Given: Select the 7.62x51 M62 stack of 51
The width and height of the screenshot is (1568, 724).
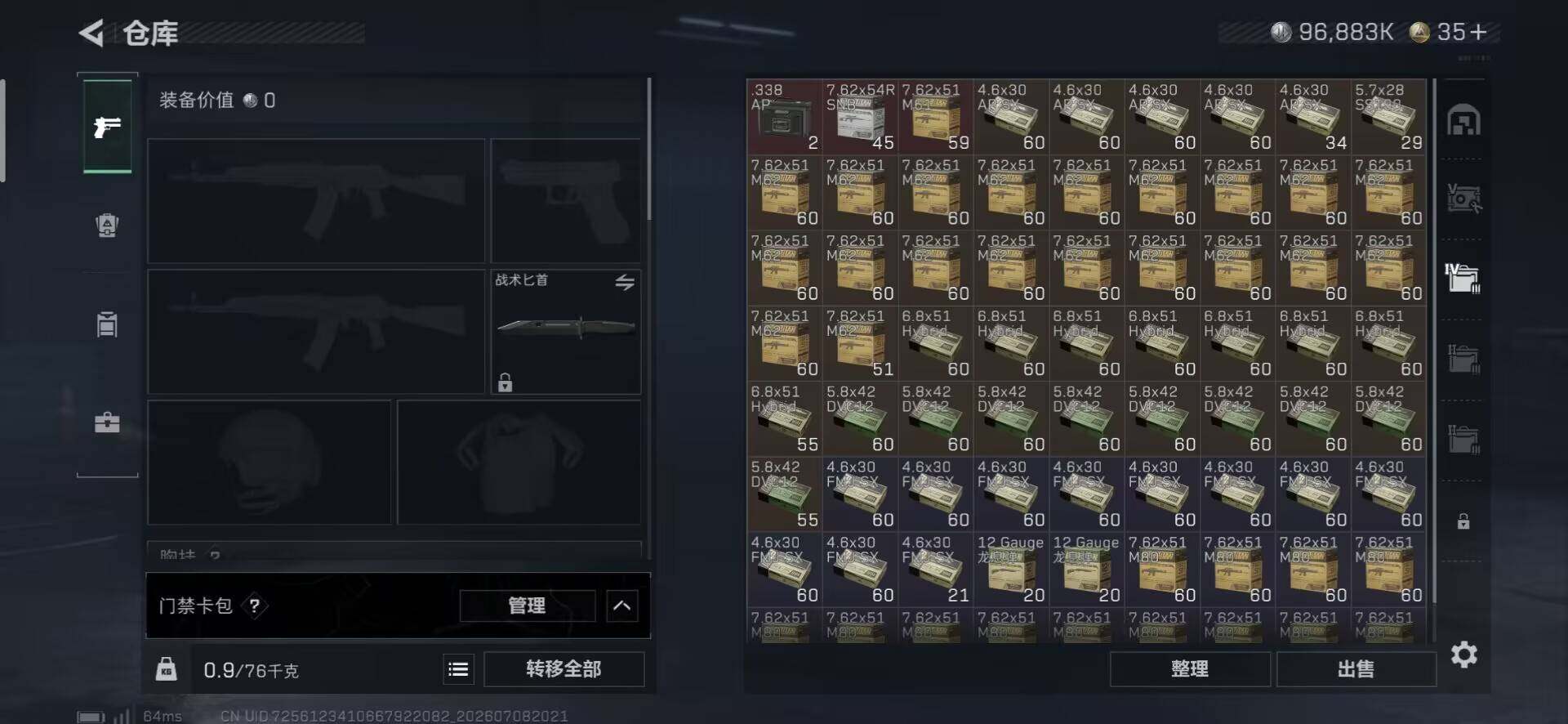Looking at the screenshot, I should (x=860, y=343).
